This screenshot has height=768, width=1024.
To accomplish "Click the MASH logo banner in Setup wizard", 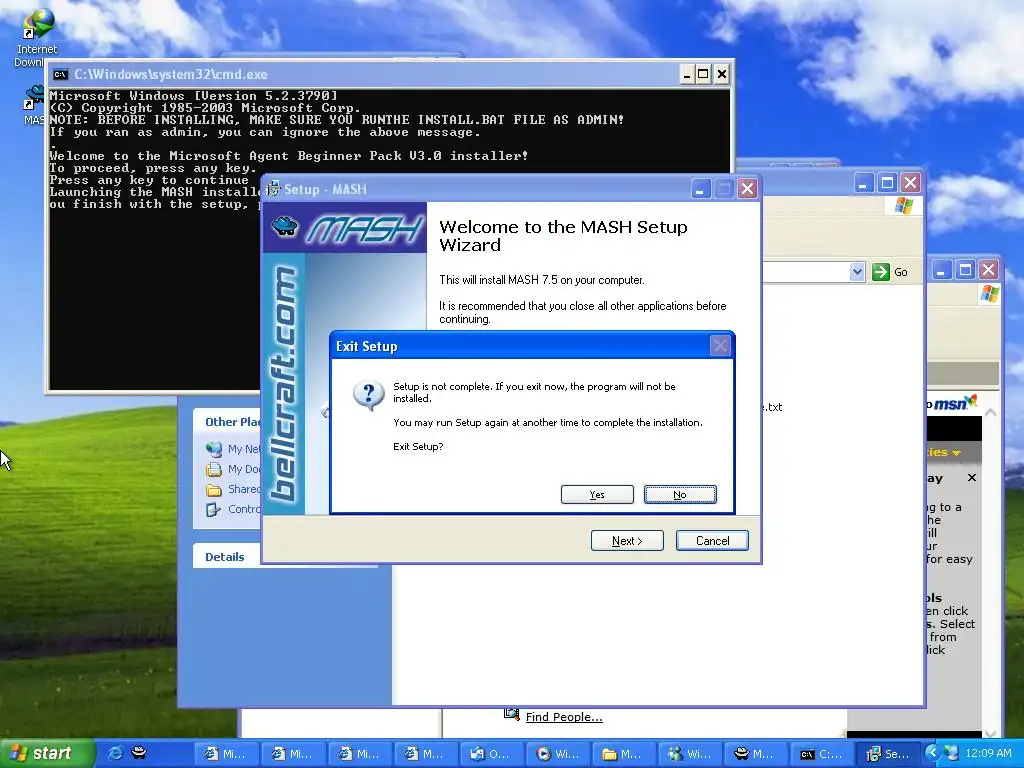I will tap(345, 228).
